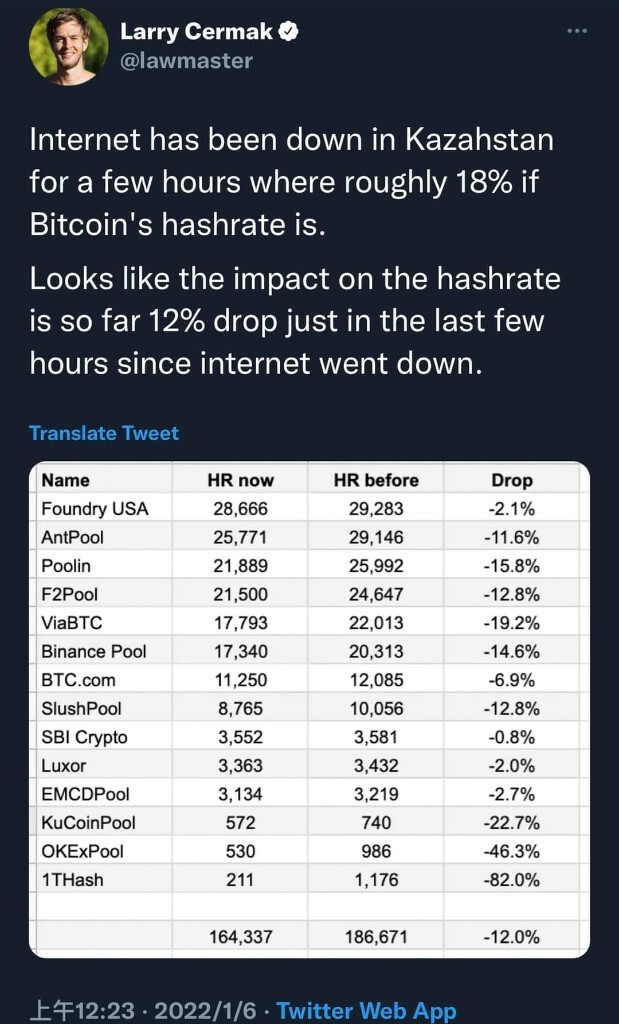Viewport: 619px width, 1024px height.
Task: Click the verified badge next to Larry Cermak
Action: point(289,32)
